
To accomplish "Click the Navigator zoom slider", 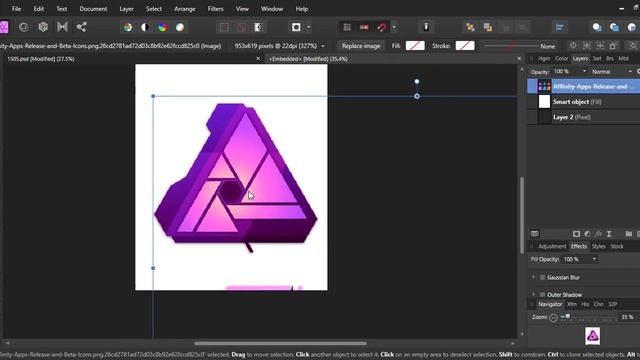I will [x=589, y=317].
